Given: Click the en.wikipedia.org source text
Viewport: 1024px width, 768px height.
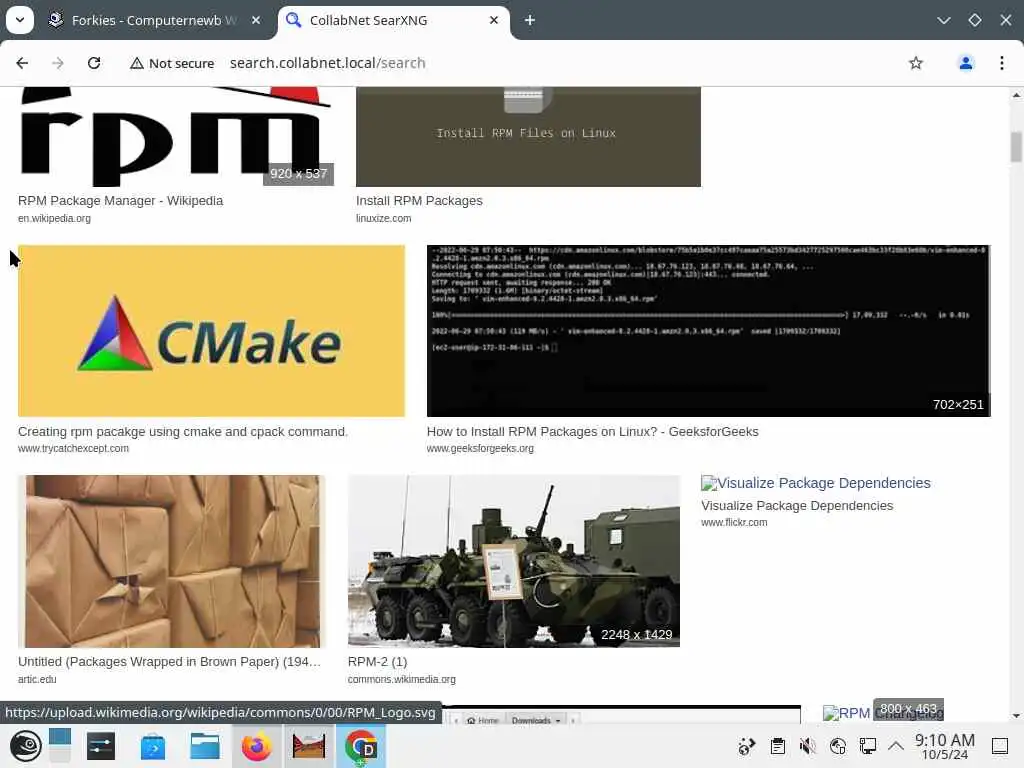Looking at the screenshot, I should click(x=54, y=218).
